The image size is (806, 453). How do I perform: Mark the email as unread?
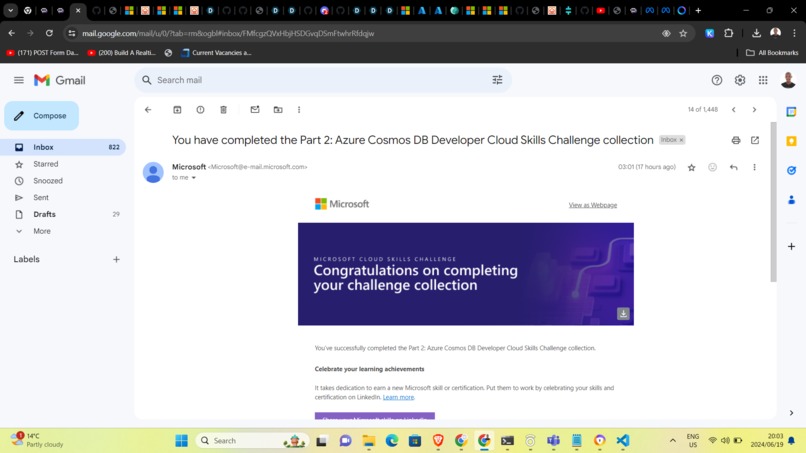coord(255,110)
